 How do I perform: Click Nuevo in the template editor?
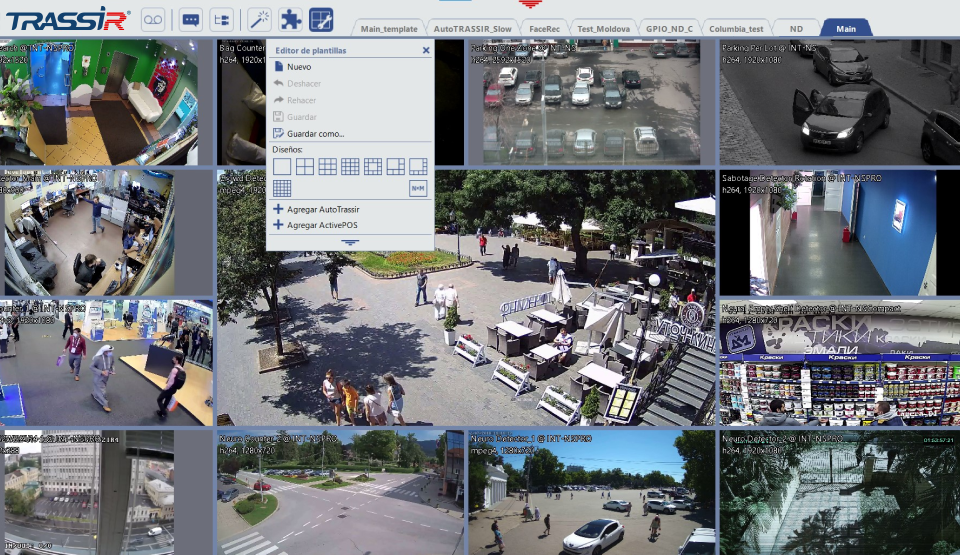coord(298,66)
